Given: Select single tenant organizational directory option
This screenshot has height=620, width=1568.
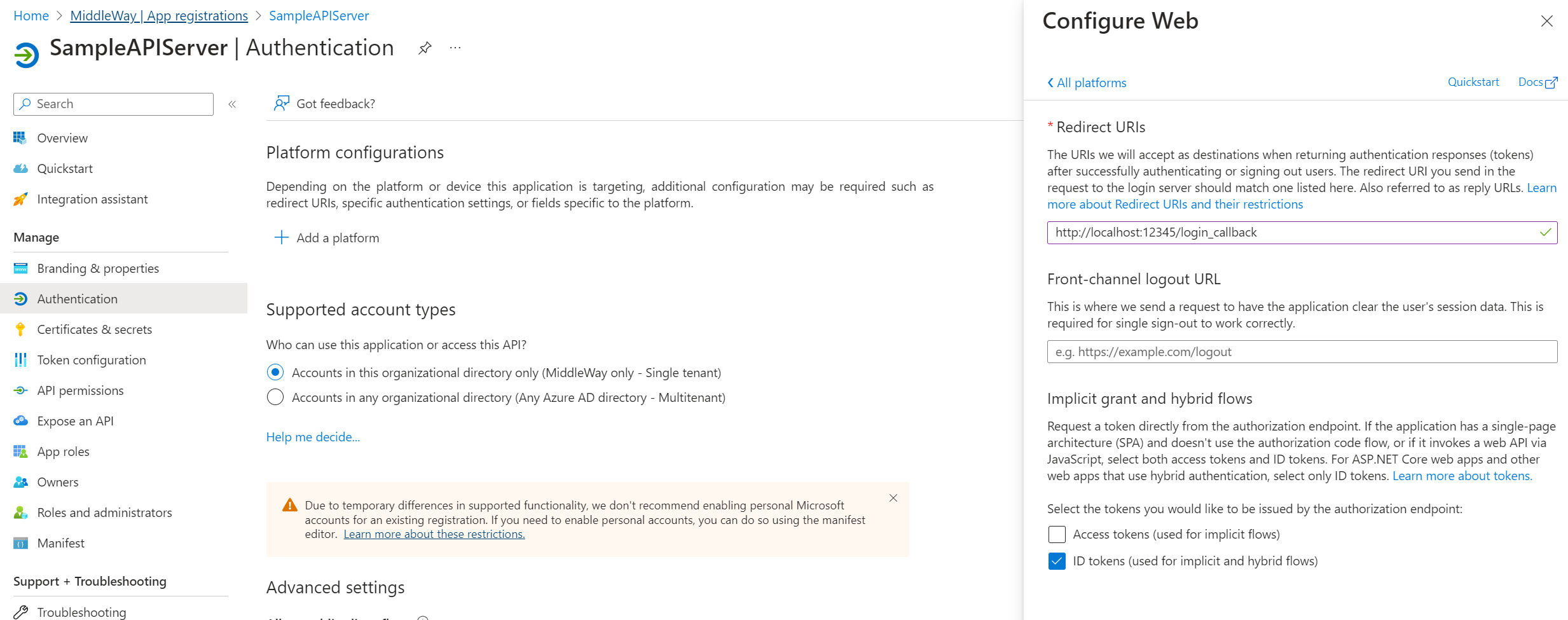Looking at the screenshot, I should point(275,373).
